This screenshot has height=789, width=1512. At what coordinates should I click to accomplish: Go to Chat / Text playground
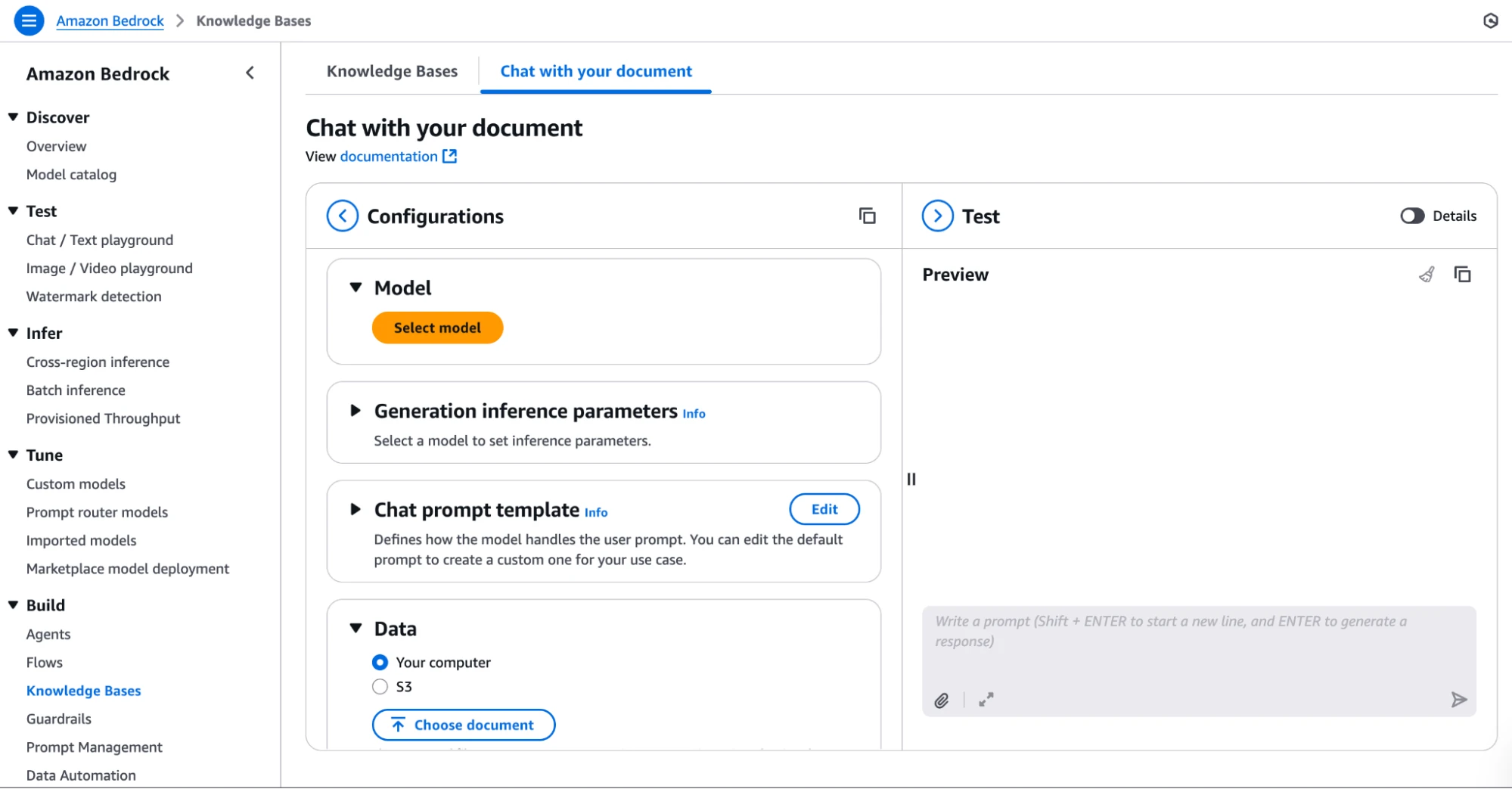(x=100, y=240)
